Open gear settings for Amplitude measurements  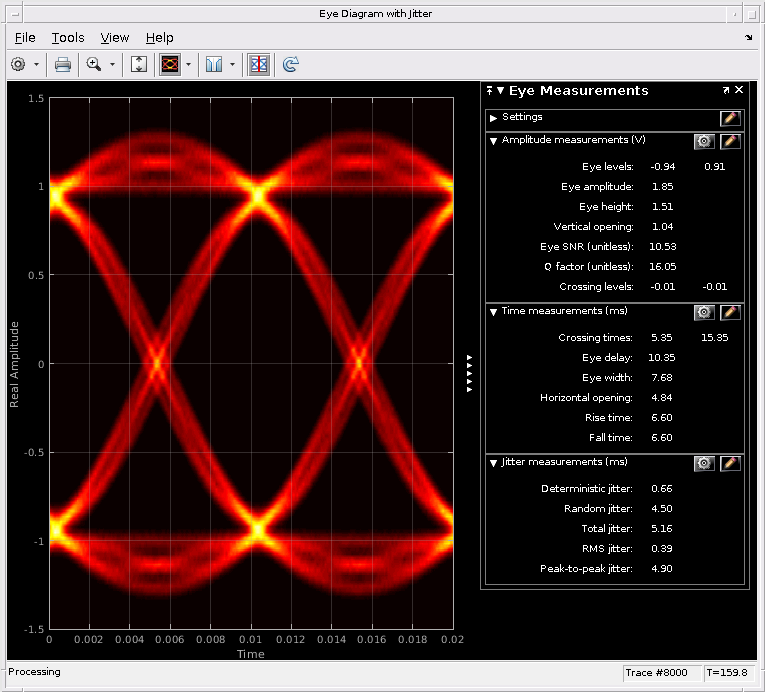704,141
